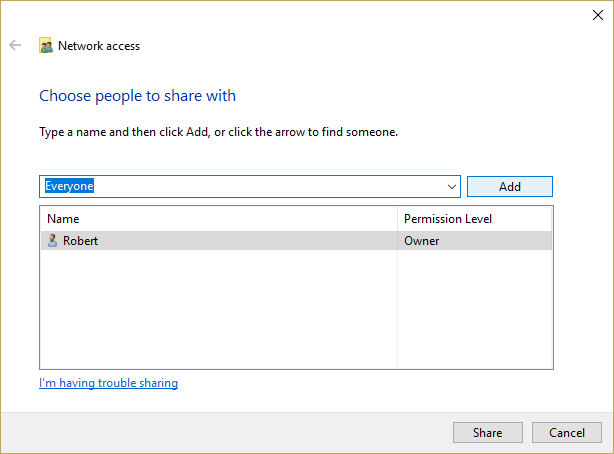Click the Choose people to share with heading
The image size is (614, 454).
point(137,96)
